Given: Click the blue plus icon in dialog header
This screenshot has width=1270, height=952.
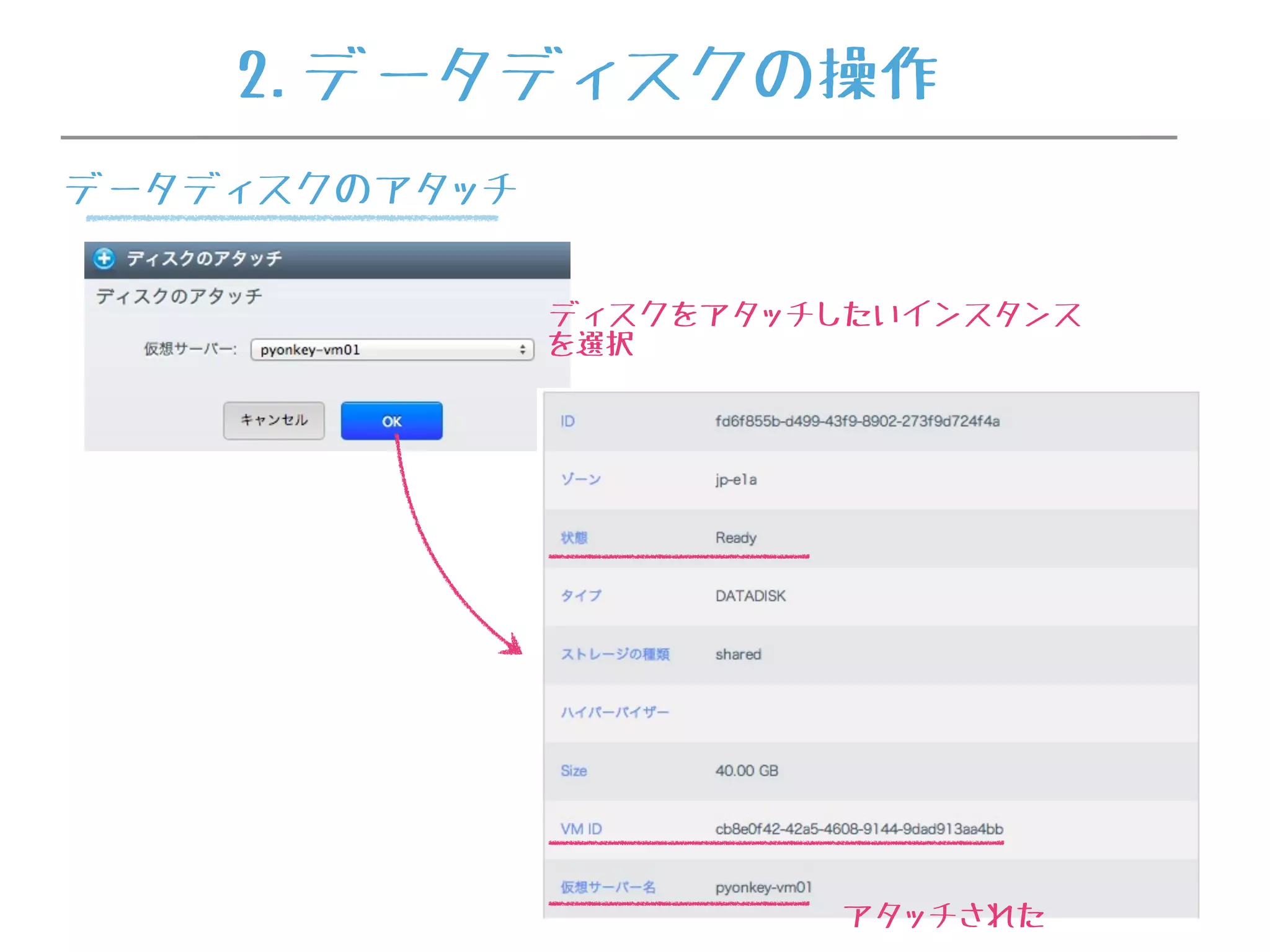Looking at the screenshot, I should click(104, 258).
